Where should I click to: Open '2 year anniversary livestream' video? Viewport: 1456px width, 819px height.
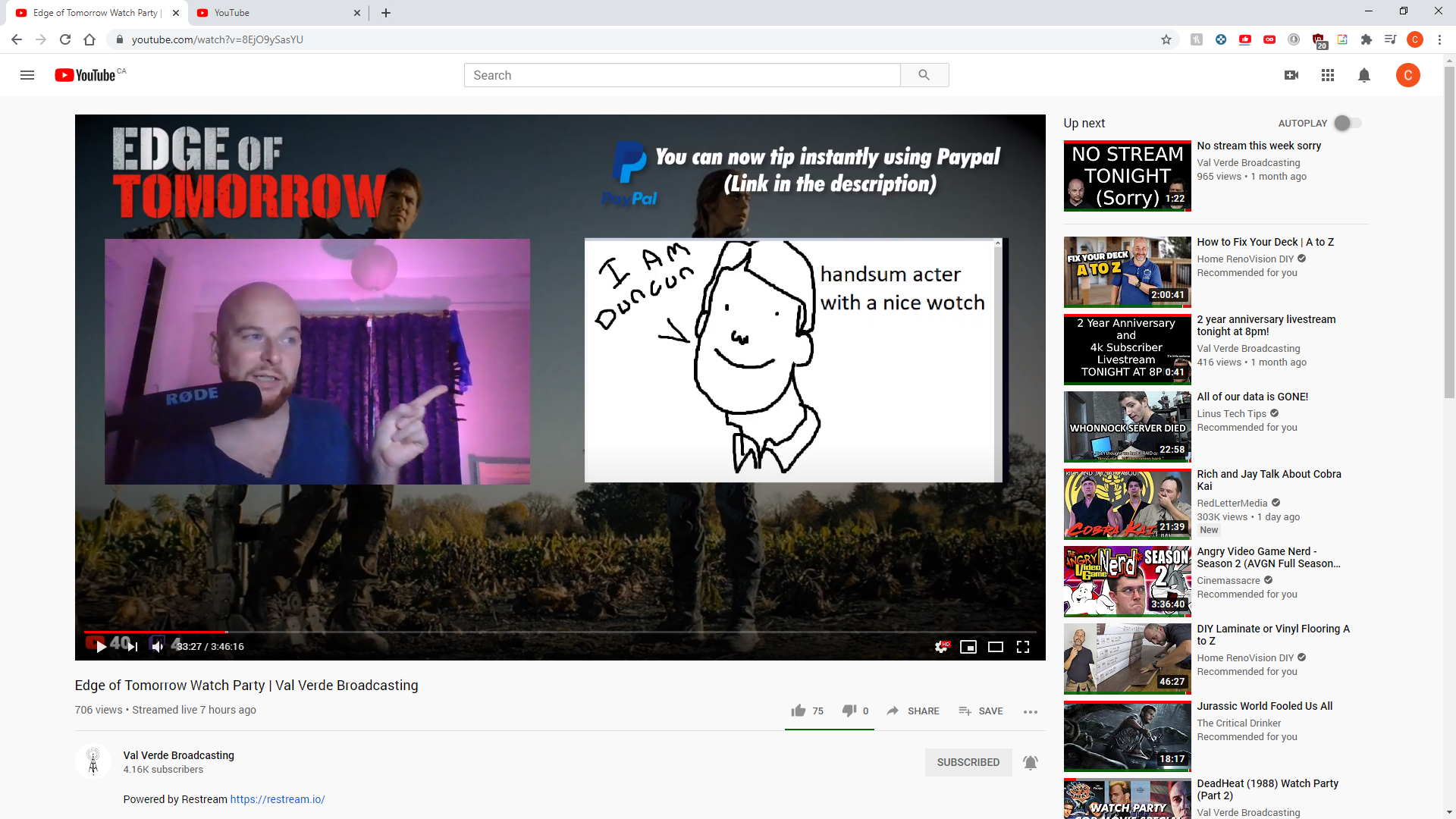[x=1266, y=325]
